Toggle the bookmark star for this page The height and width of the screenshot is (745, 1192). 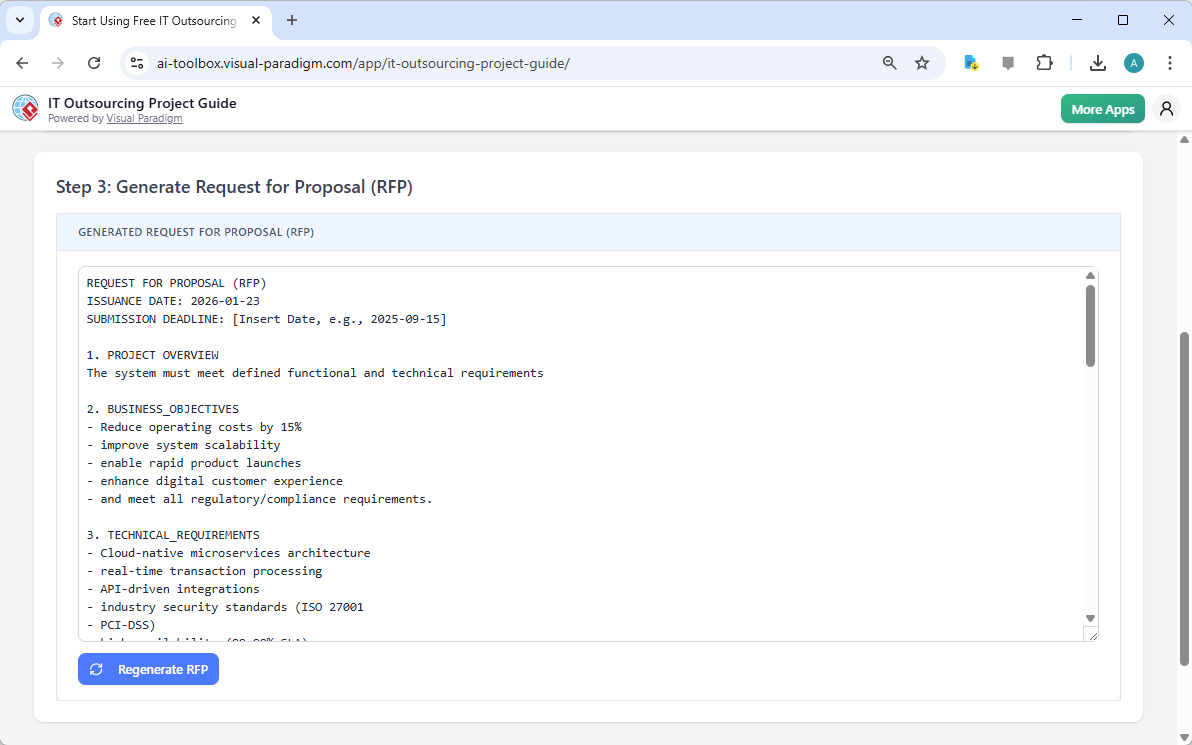pyautogui.click(x=921, y=62)
